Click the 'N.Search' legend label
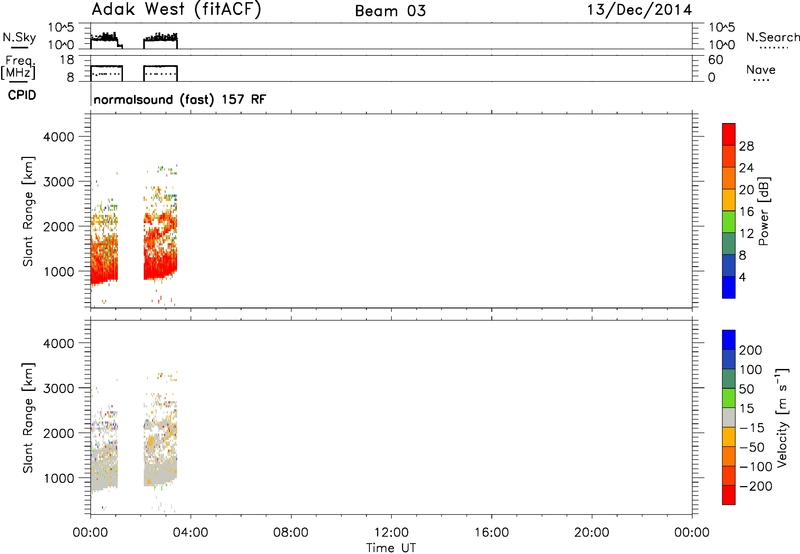The width and height of the screenshot is (800, 554). coord(773,37)
